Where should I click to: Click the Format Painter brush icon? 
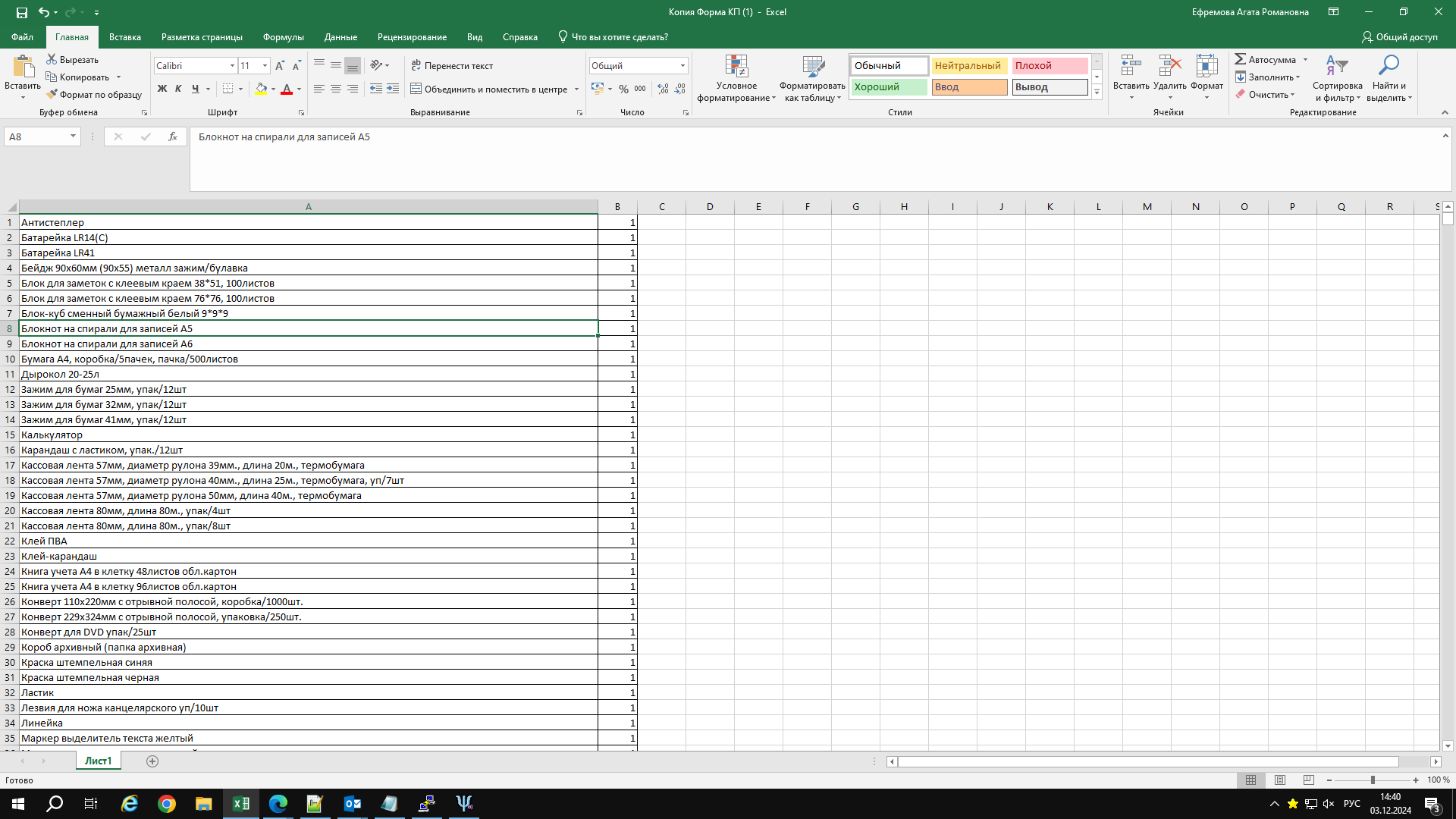coord(52,95)
